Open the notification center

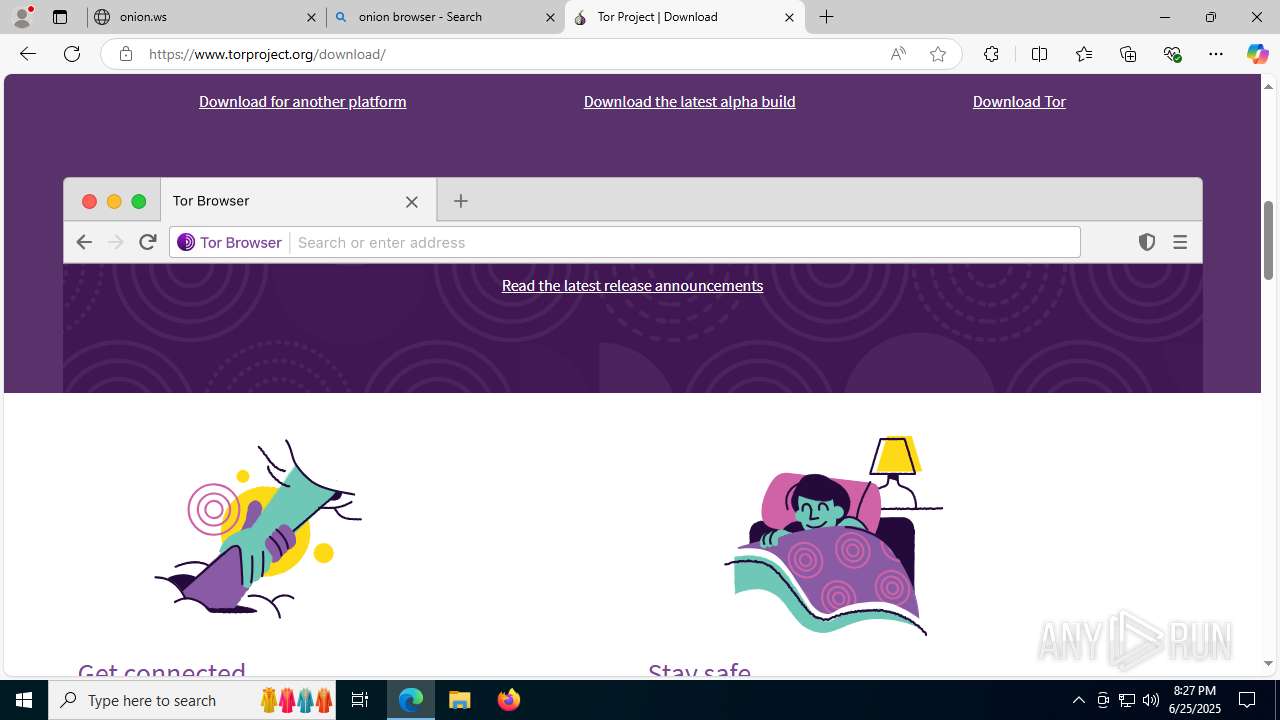pos(1247,700)
